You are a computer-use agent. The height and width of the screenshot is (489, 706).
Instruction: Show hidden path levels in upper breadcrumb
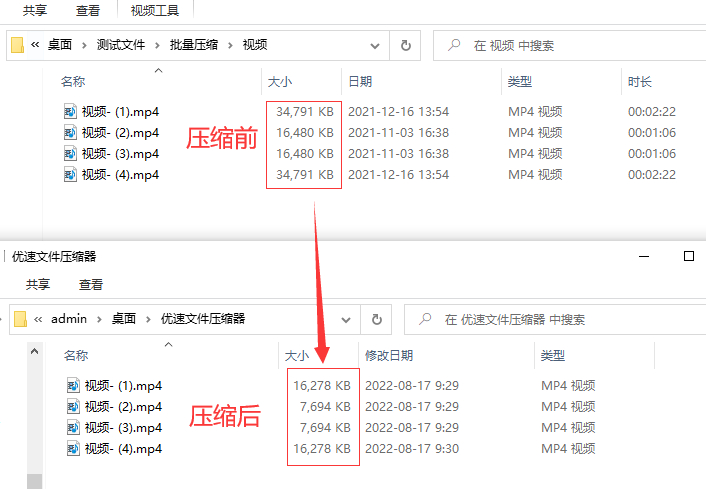(x=35, y=45)
